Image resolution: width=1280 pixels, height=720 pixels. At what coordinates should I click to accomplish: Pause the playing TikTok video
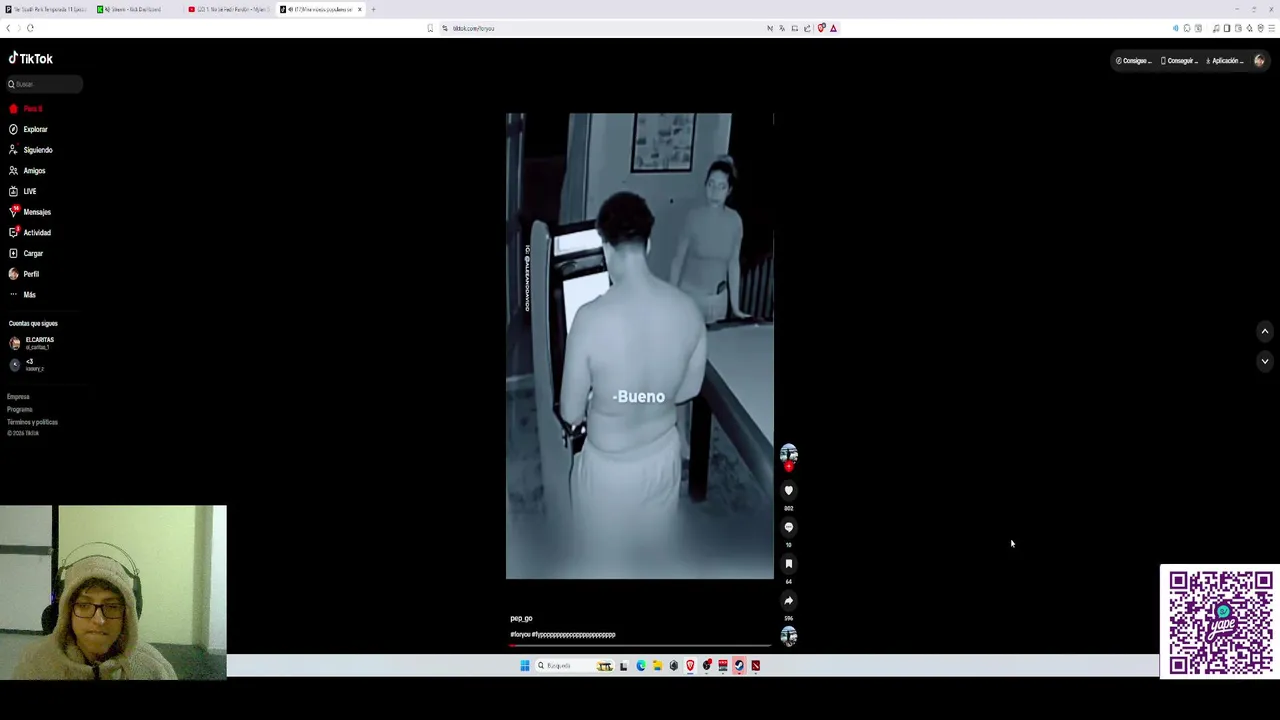click(639, 345)
